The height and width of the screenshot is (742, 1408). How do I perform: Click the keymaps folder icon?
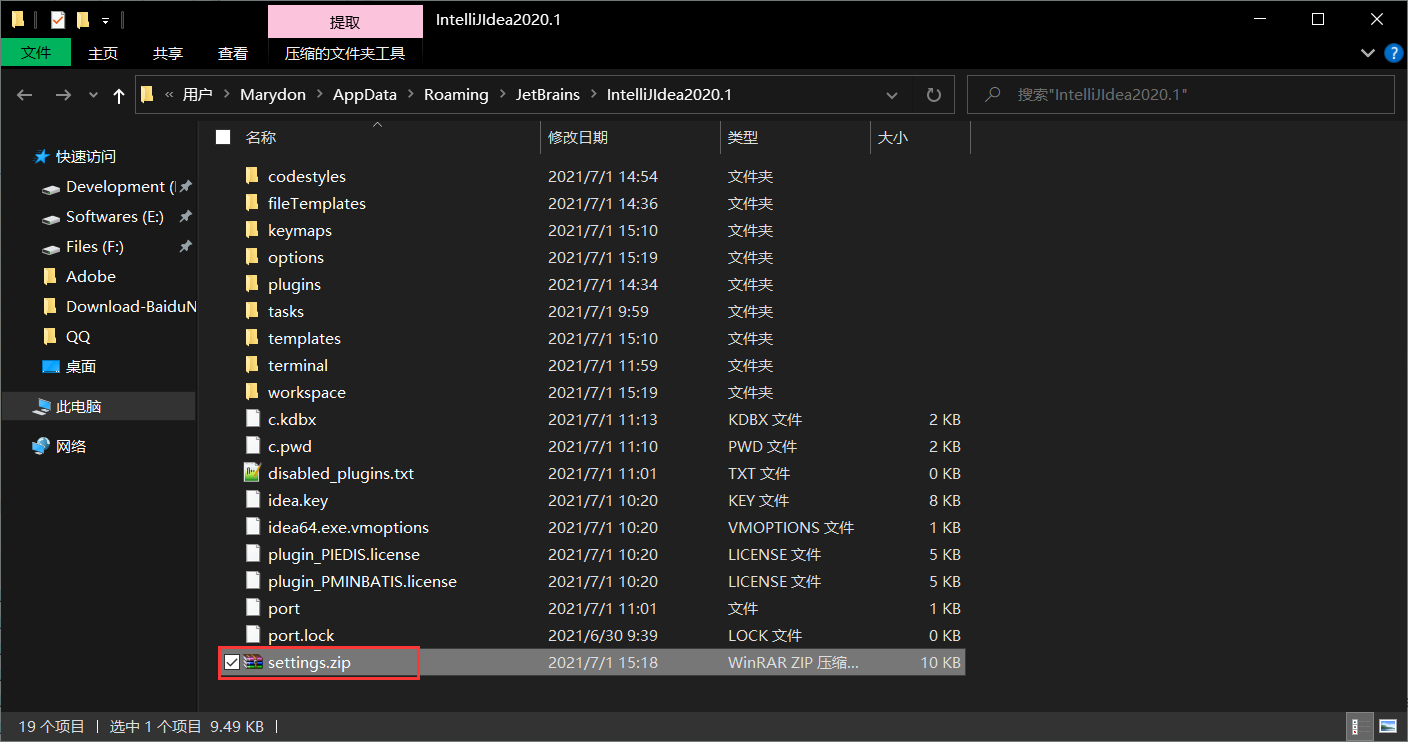pos(252,230)
